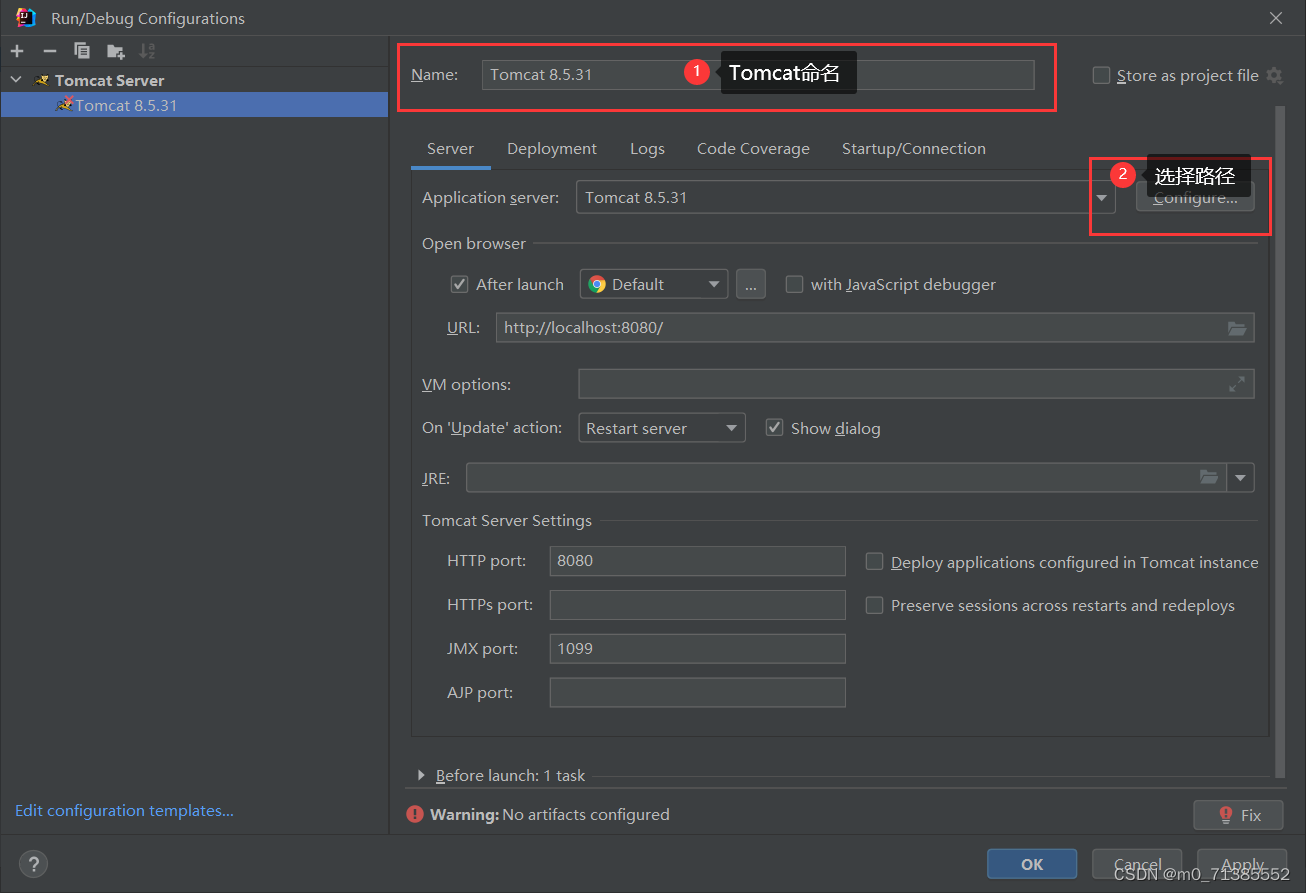The height and width of the screenshot is (893, 1306).
Task: Click the Apply button
Action: tap(1242, 865)
